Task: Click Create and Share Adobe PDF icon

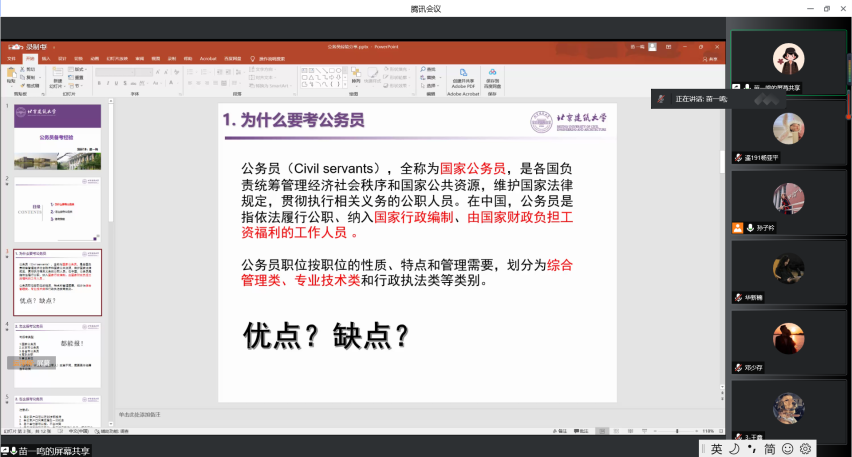Action: click(461, 76)
